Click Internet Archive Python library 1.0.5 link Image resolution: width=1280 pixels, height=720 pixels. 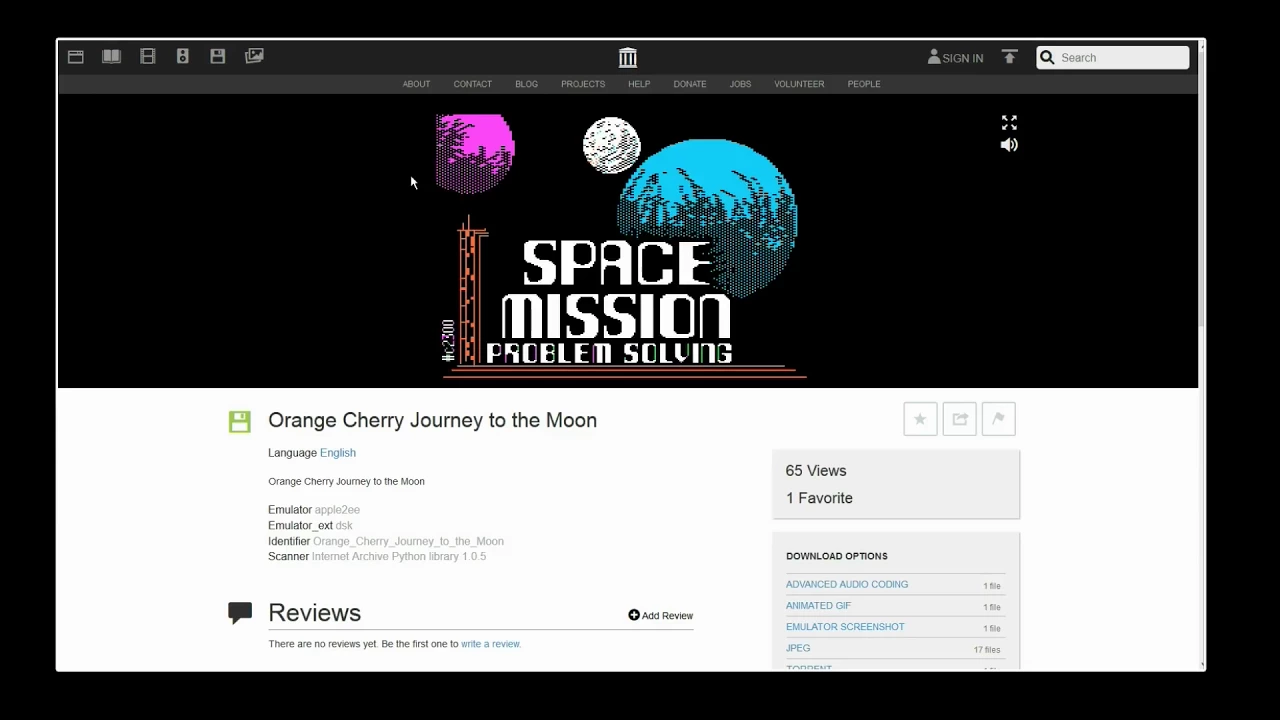point(399,556)
